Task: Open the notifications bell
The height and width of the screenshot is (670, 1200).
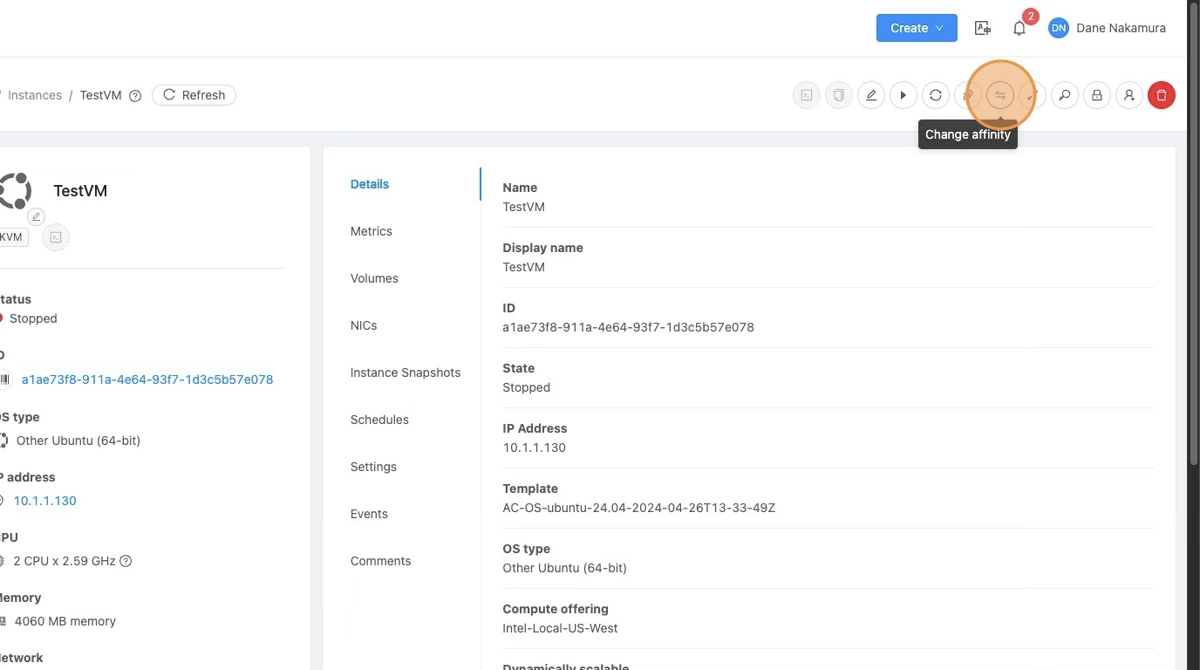Action: (1019, 28)
